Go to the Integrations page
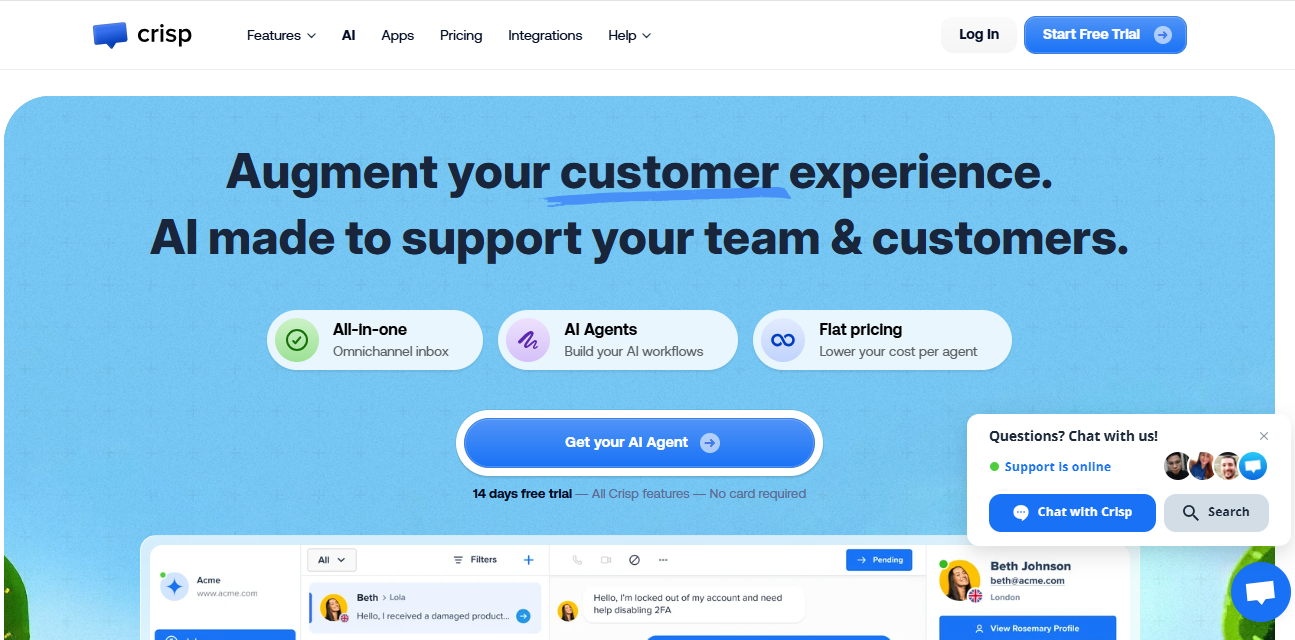Image resolution: width=1295 pixels, height=640 pixels. point(545,35)
